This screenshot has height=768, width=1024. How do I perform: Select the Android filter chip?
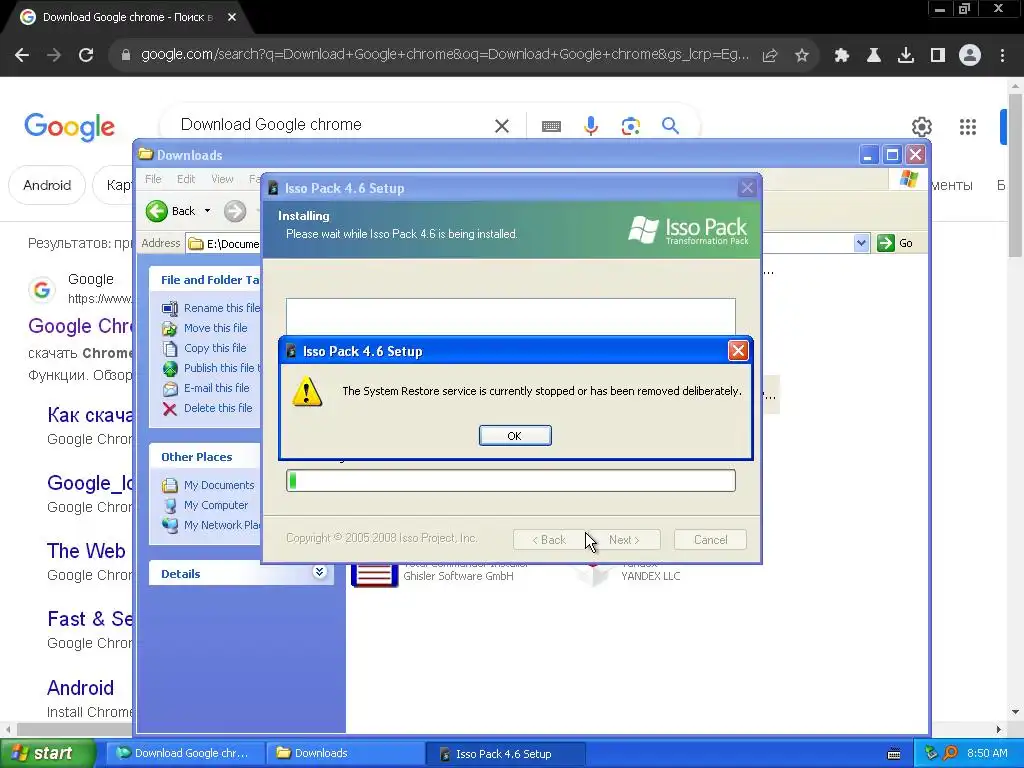[x=47, y=185]
